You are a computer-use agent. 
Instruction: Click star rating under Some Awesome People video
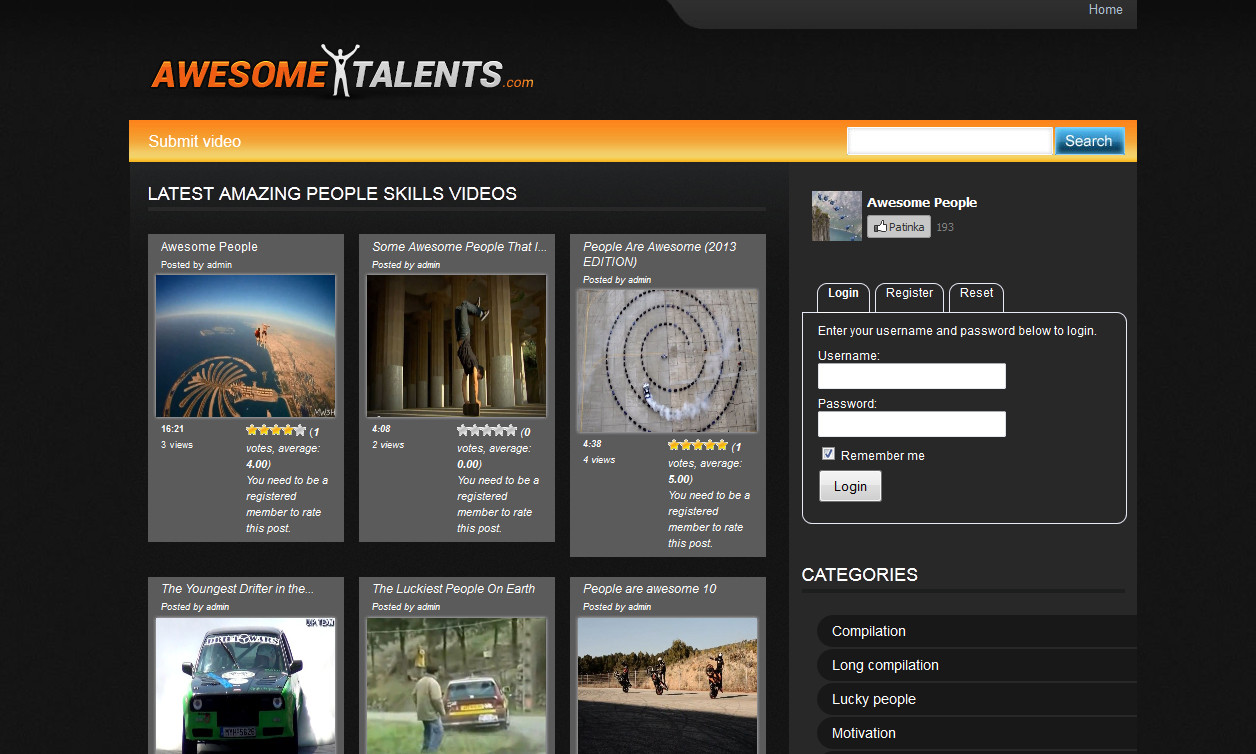tap(487, 430)
